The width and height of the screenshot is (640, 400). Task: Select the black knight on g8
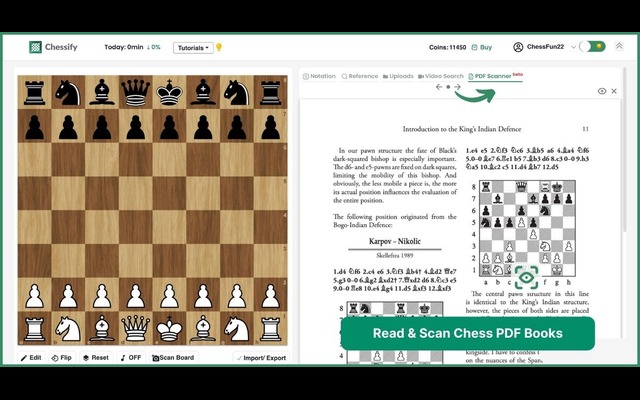237,92
